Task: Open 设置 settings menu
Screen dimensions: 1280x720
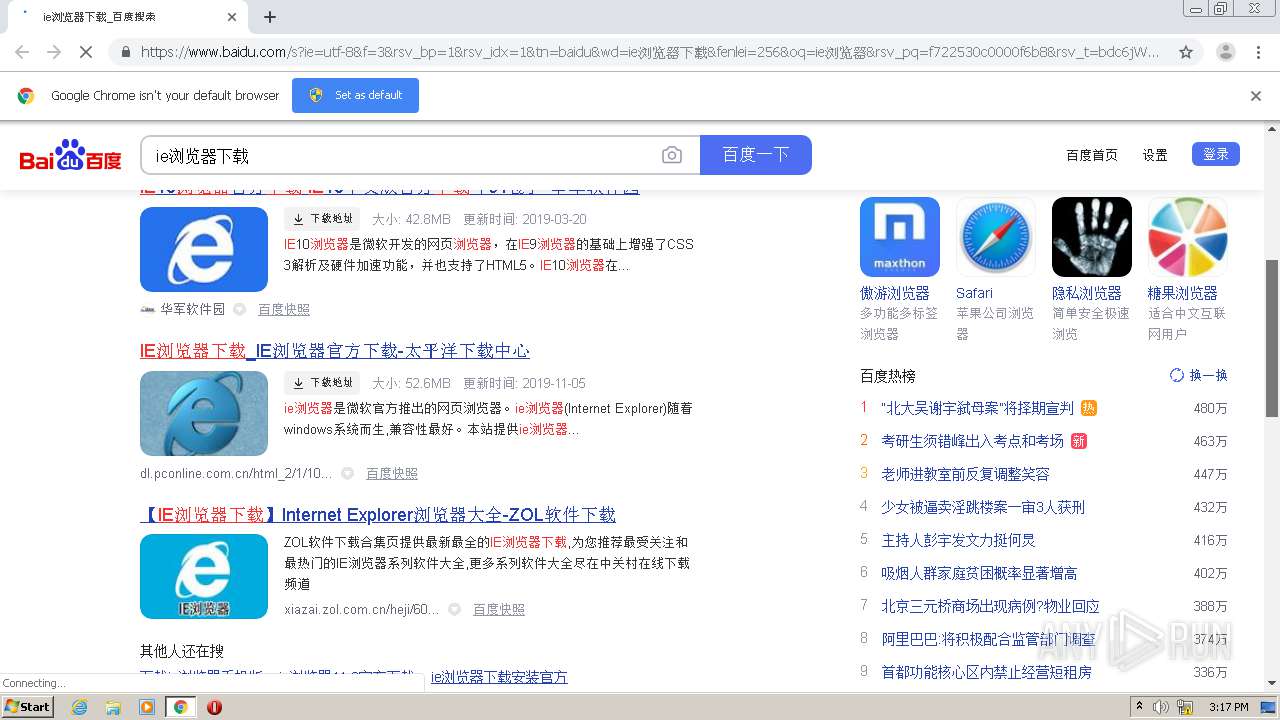Action: point(1155,155)
